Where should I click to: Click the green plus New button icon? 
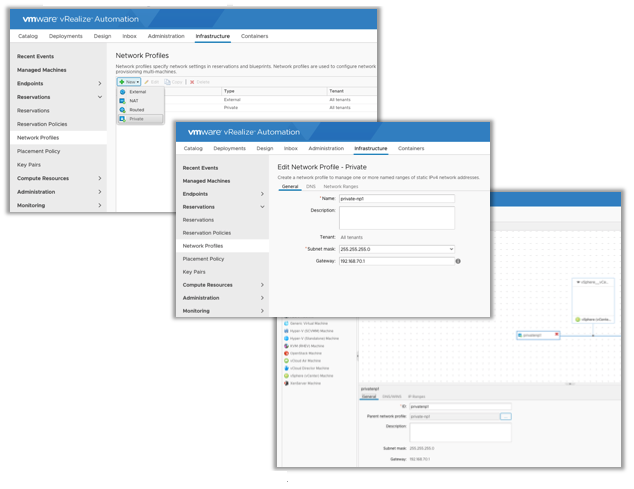(x=122, y=82)
